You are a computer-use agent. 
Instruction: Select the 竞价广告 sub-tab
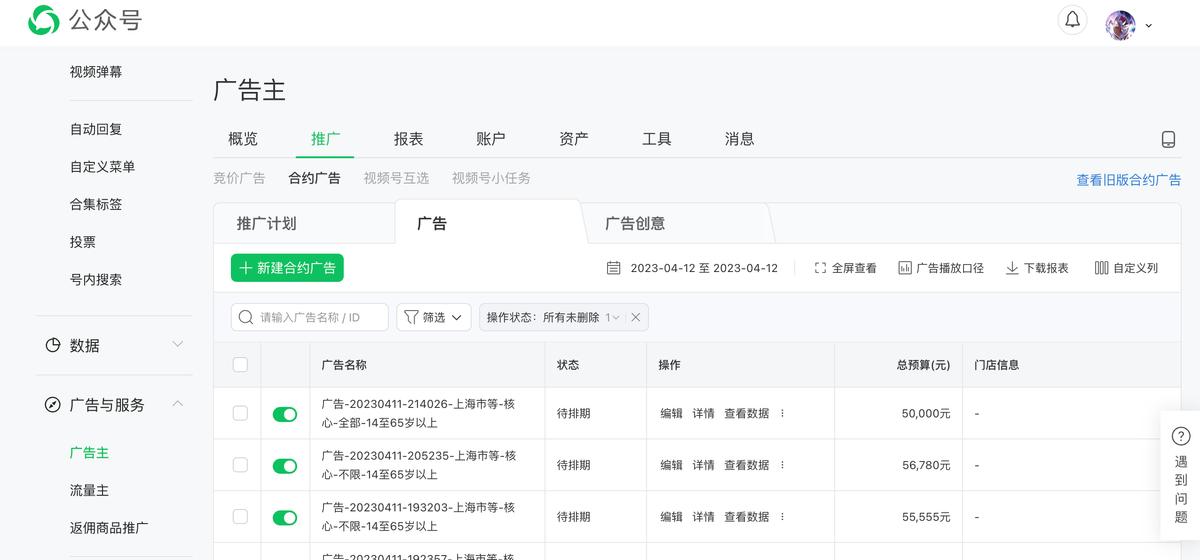tap(239, 178)
